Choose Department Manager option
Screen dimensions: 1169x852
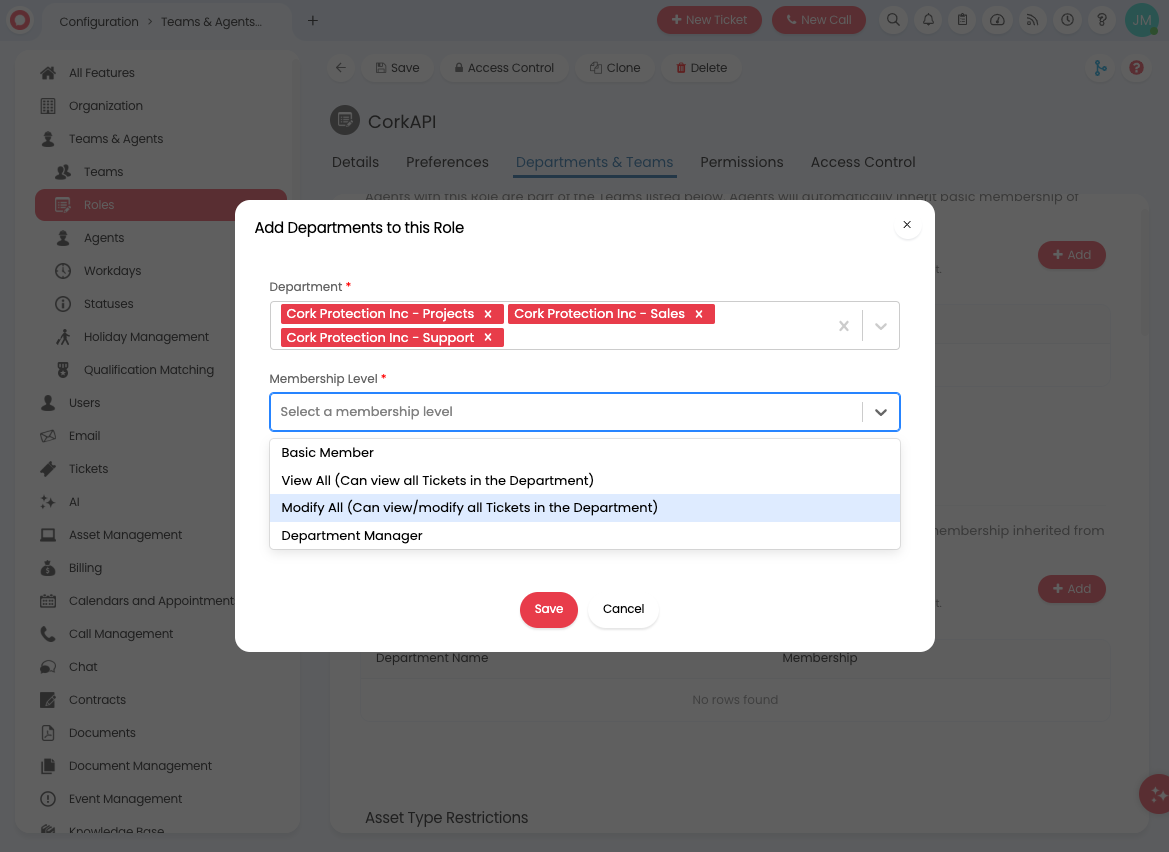tap(584, 535)
